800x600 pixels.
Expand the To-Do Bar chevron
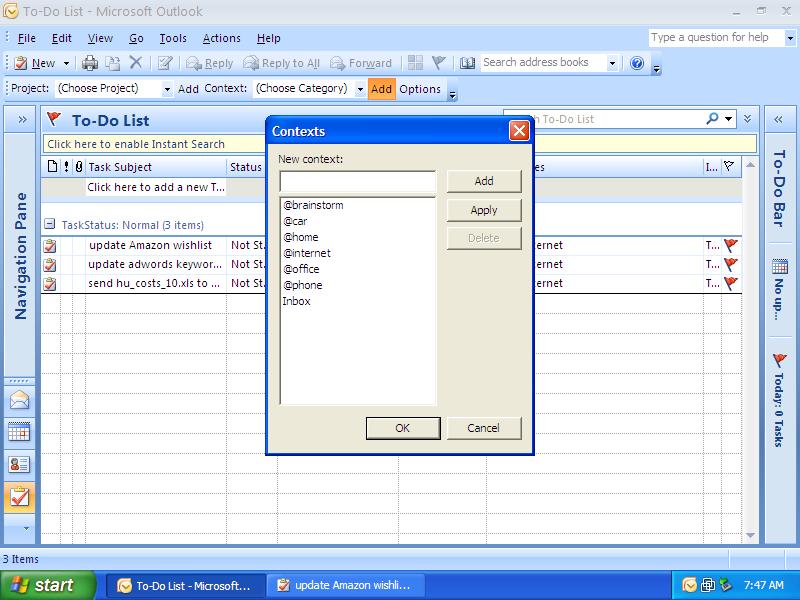[778, 119]
